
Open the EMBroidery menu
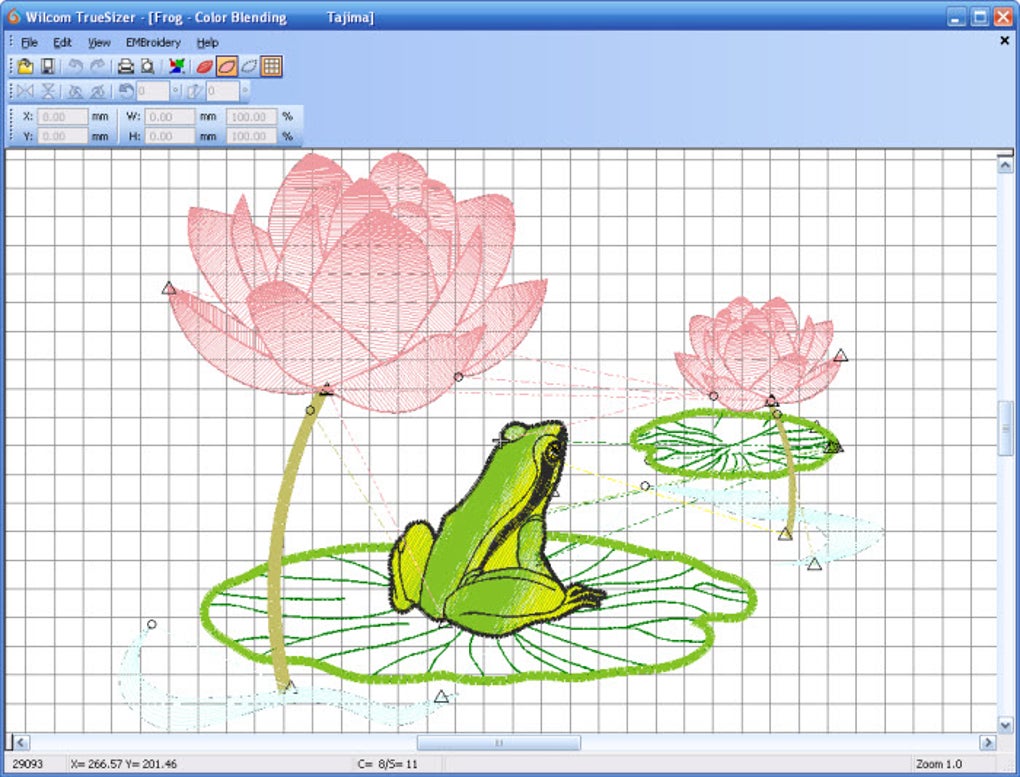pos(152,42)
